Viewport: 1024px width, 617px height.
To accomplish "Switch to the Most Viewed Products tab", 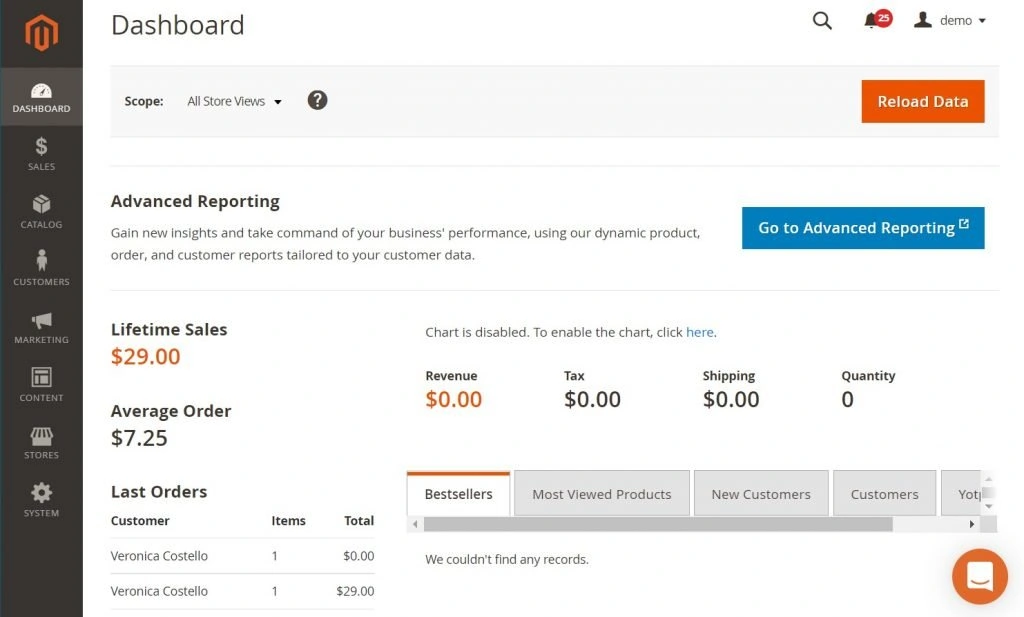I will [x=601, y=493].
